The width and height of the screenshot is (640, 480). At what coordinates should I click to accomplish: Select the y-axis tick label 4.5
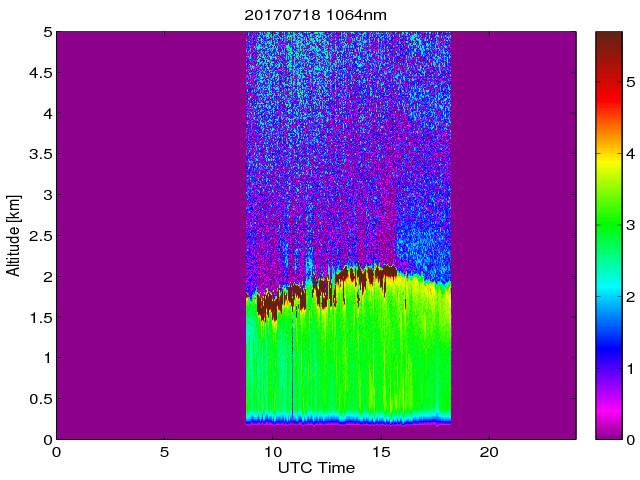point(39,72)
